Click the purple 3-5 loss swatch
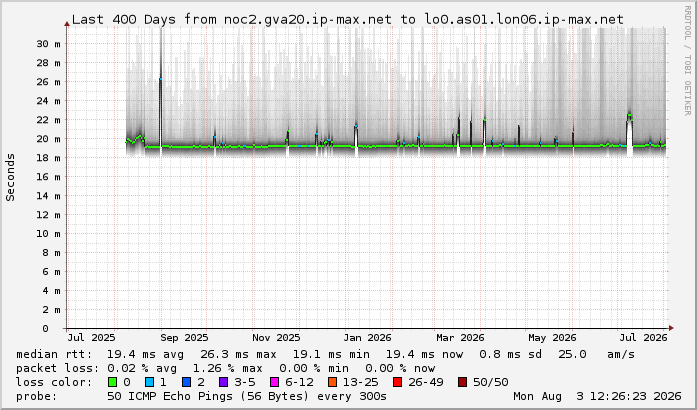Viewport: 697px width, 410px height. point(224,382)
